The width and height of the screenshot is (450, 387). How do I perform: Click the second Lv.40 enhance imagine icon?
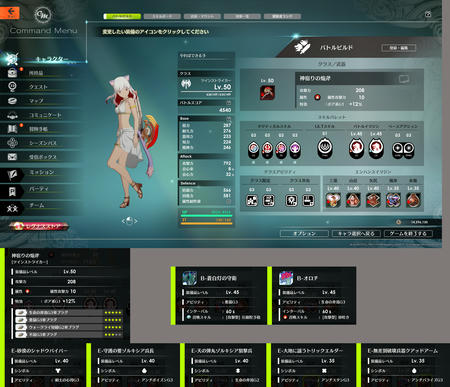pos(353,200)
